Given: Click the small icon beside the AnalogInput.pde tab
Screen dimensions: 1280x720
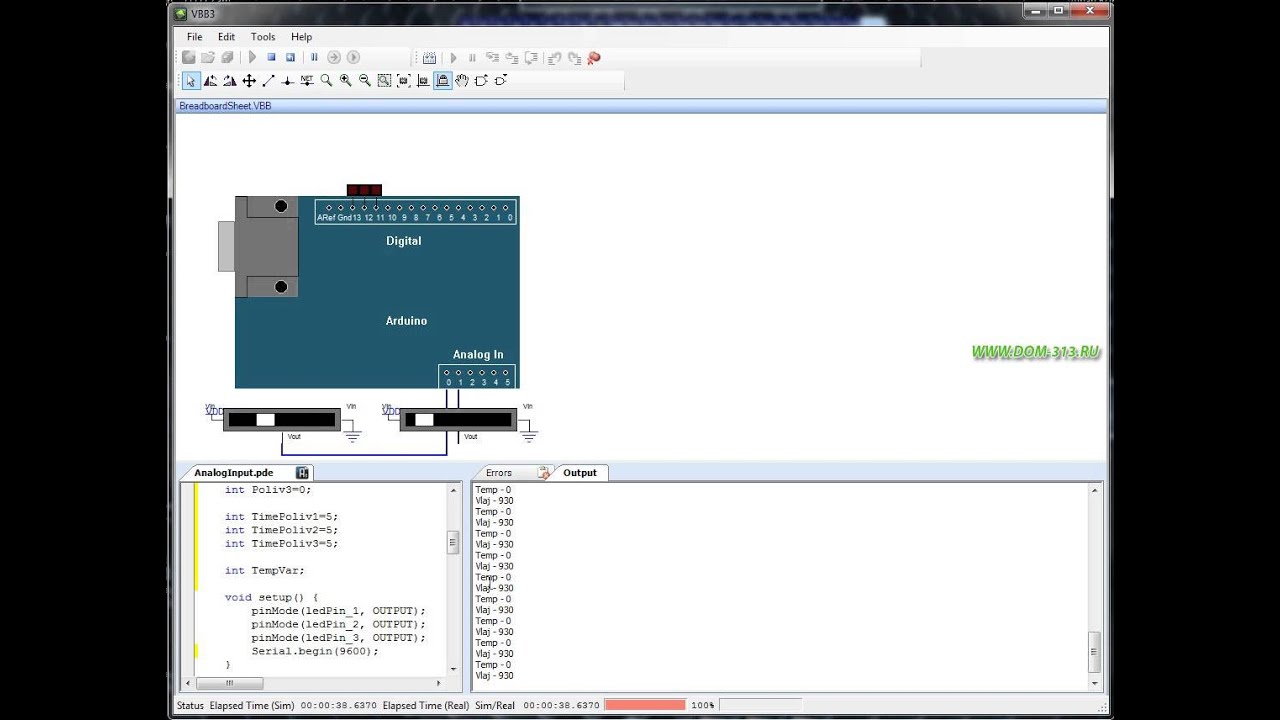Looking at the screenshot, I should tap(303, 473).
